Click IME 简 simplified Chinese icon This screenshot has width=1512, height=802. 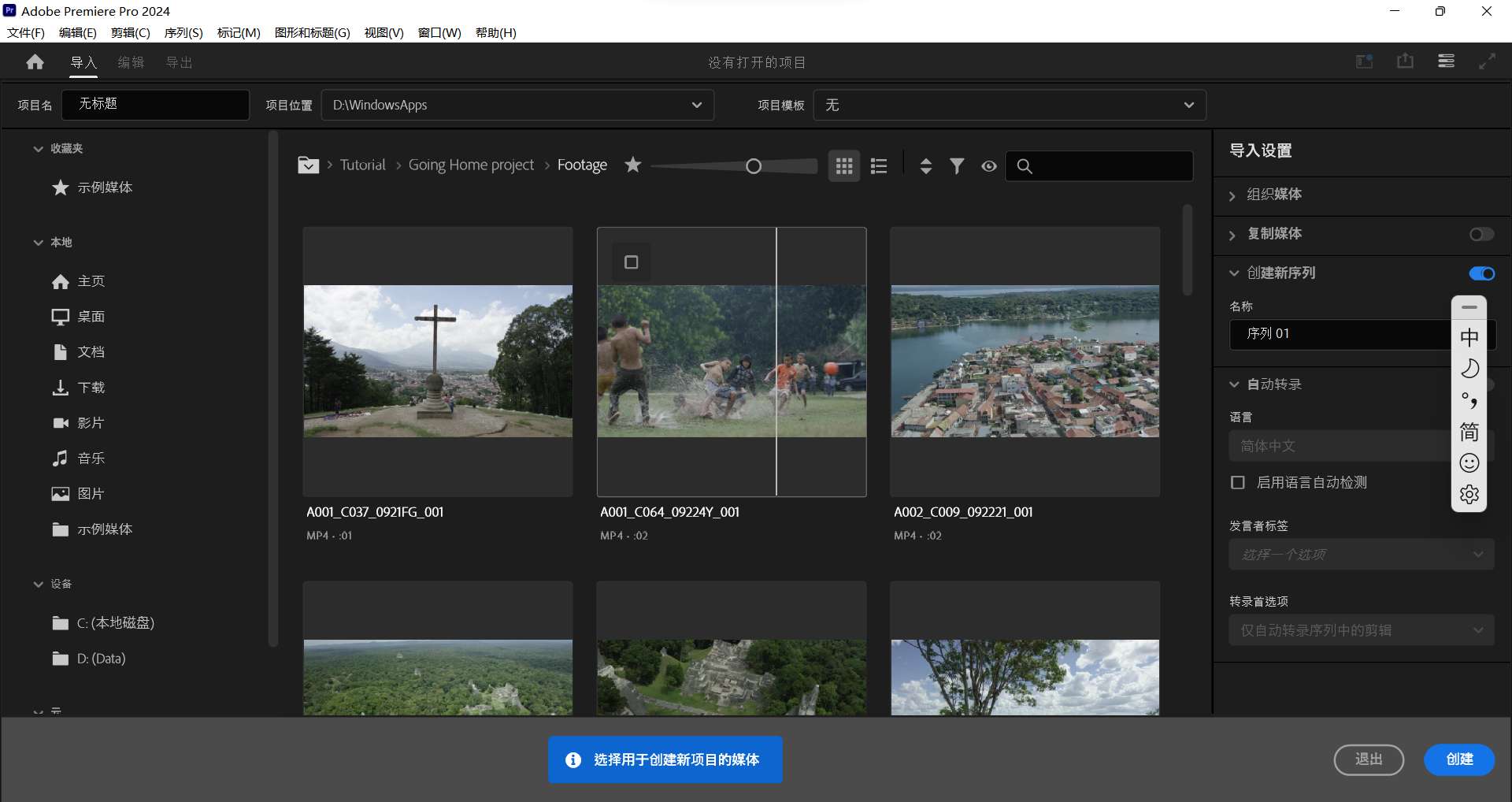[x=1469, y=432]
